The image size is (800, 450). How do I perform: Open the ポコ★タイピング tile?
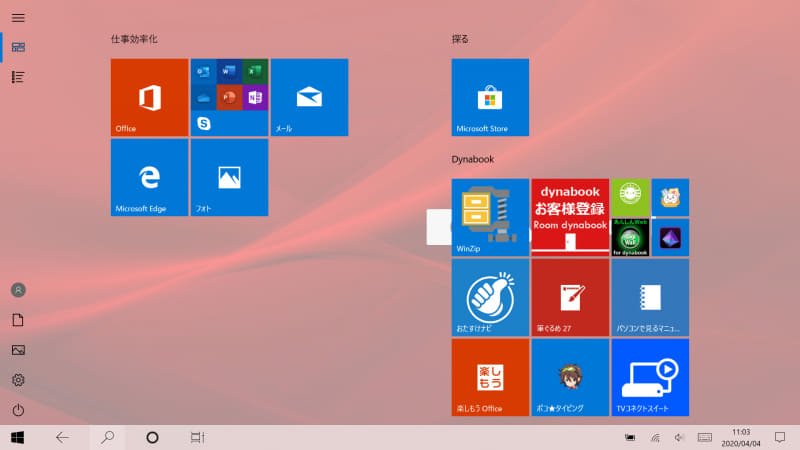(x=570, y=378)
